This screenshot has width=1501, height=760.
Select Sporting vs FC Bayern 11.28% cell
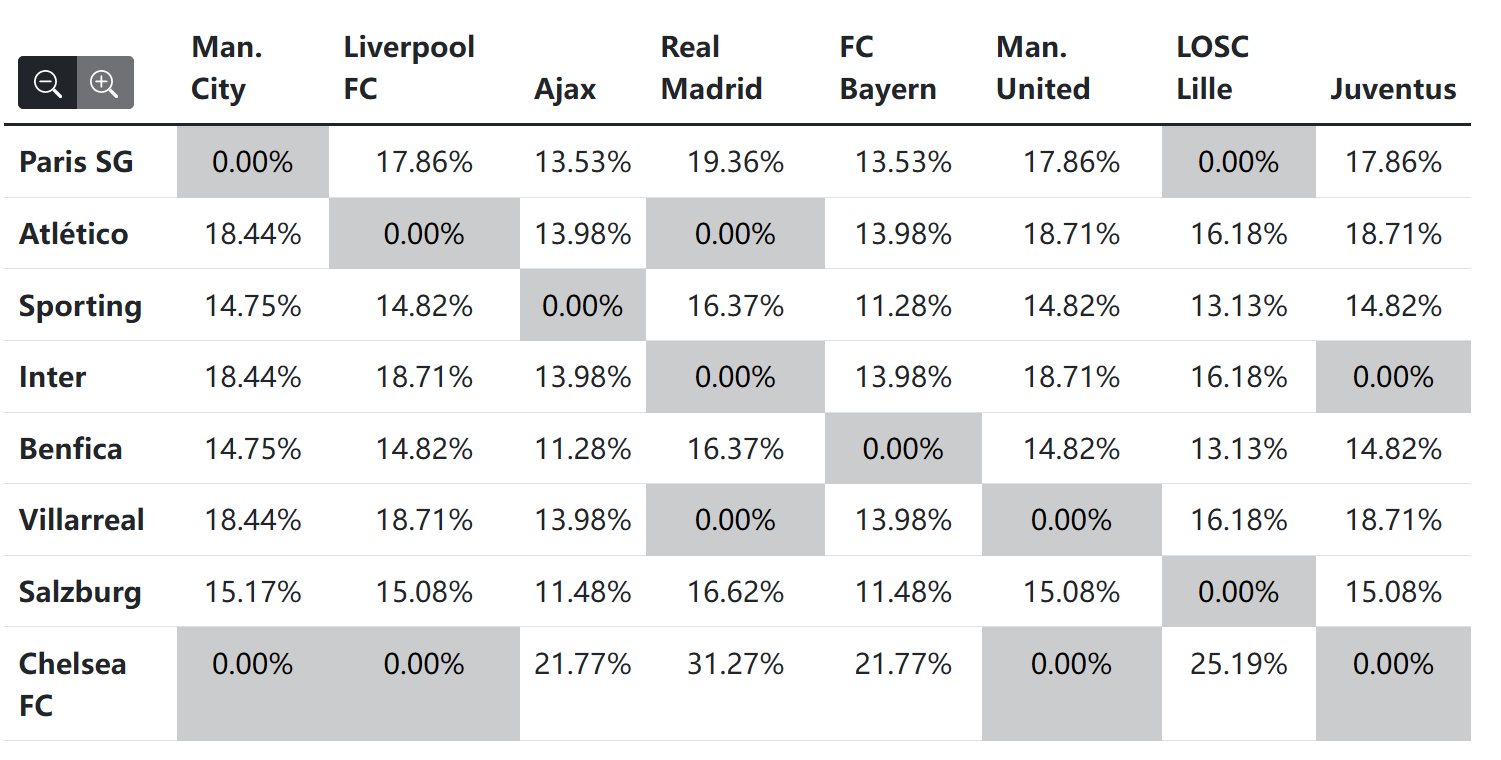[x=903, y=306]
